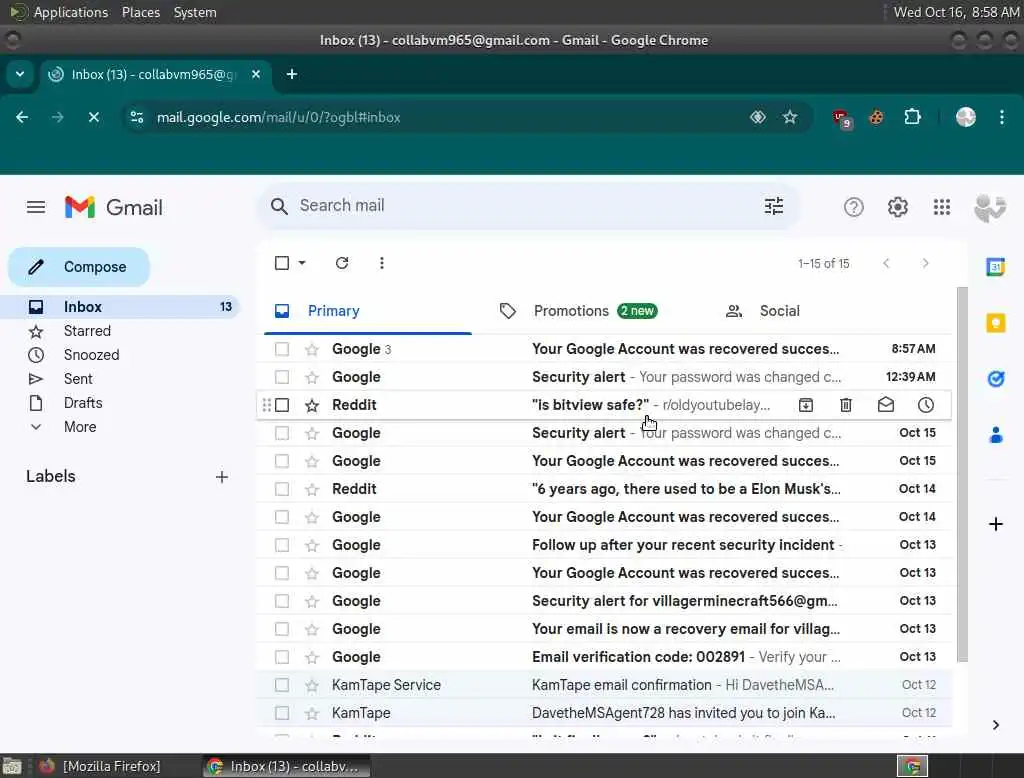Select the 12:39 AM Security alert checkbox
1024x778 pixels.
282,378
